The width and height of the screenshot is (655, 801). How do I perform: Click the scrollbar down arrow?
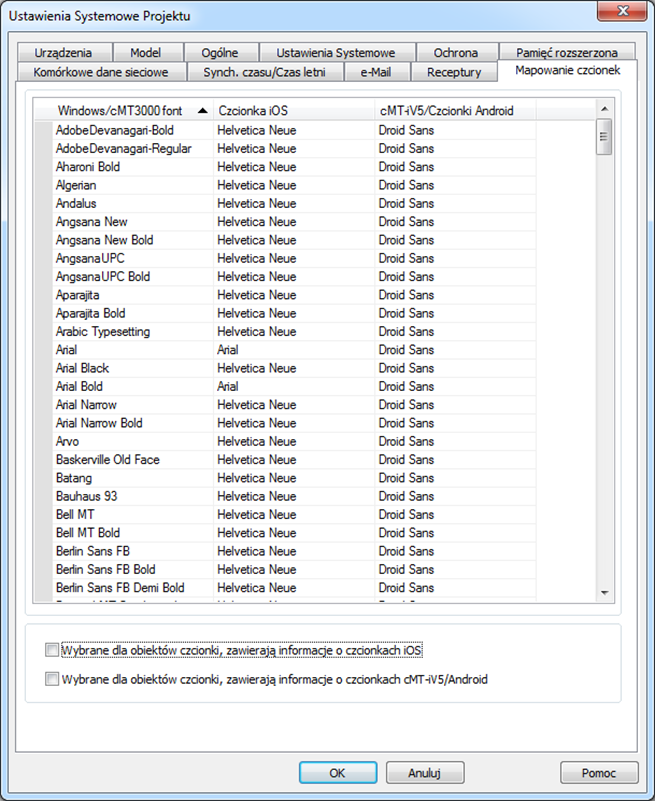pyautogui.click(x=604, y=593)
